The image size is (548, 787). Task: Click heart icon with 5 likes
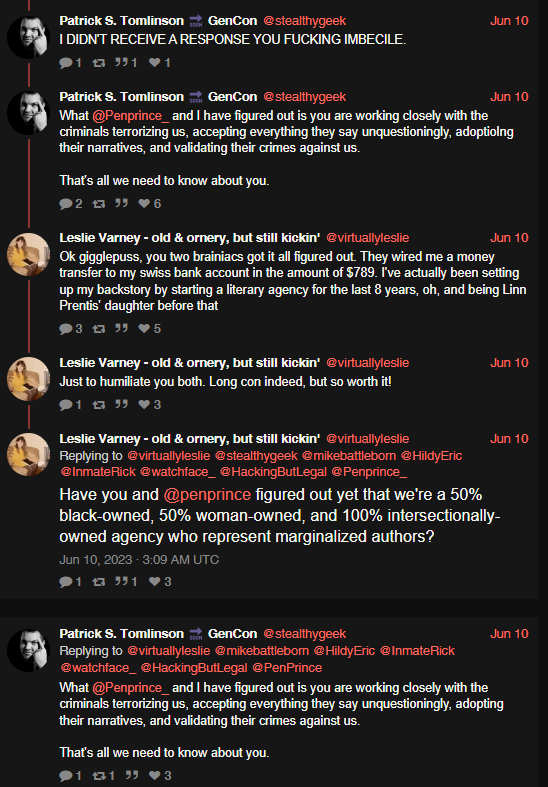click(x=144, y=328)
